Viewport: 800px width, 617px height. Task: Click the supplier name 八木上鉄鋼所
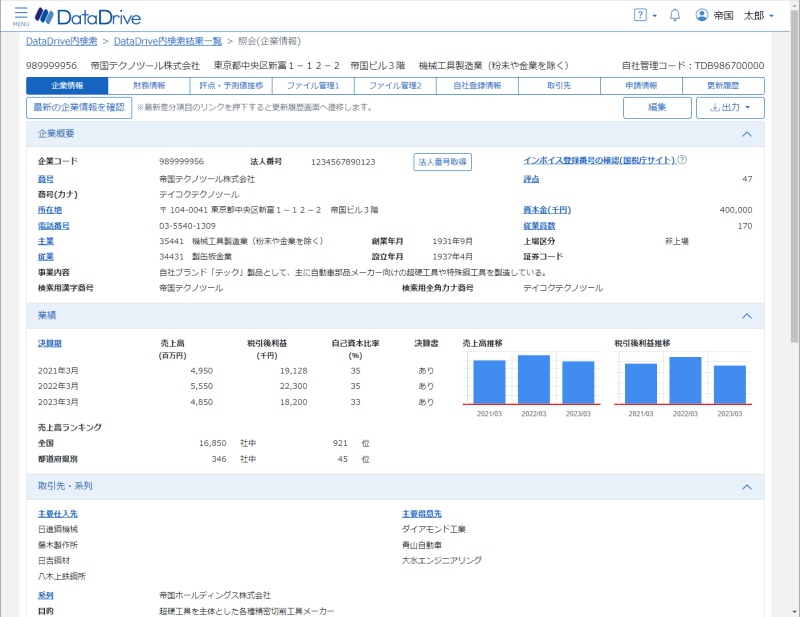[x=62, y=576]
